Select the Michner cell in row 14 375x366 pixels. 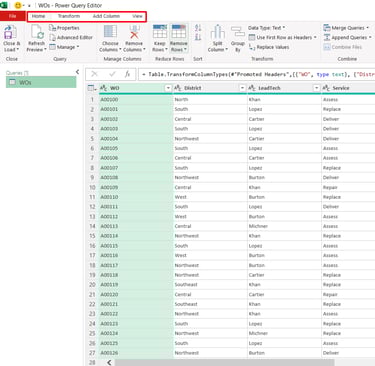click(x=284, y=226)
